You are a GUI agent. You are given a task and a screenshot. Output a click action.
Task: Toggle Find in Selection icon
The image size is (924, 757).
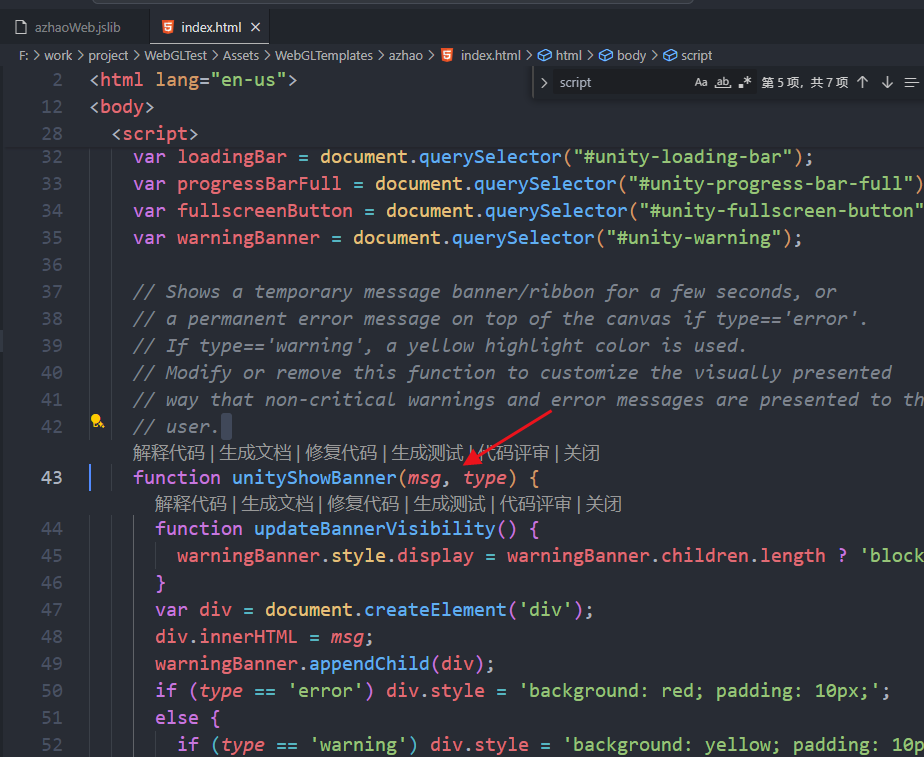tap(911, 82)
